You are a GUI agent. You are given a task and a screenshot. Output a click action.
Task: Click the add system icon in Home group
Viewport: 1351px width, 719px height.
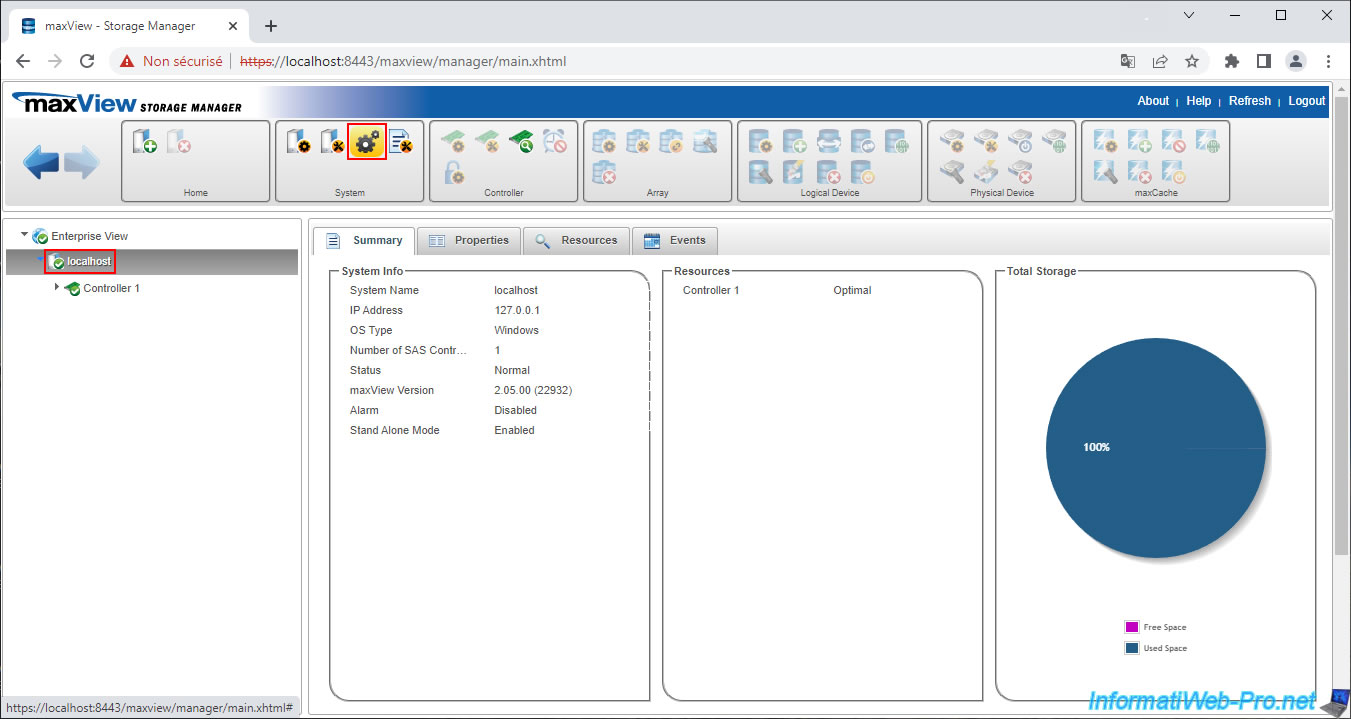144,142
